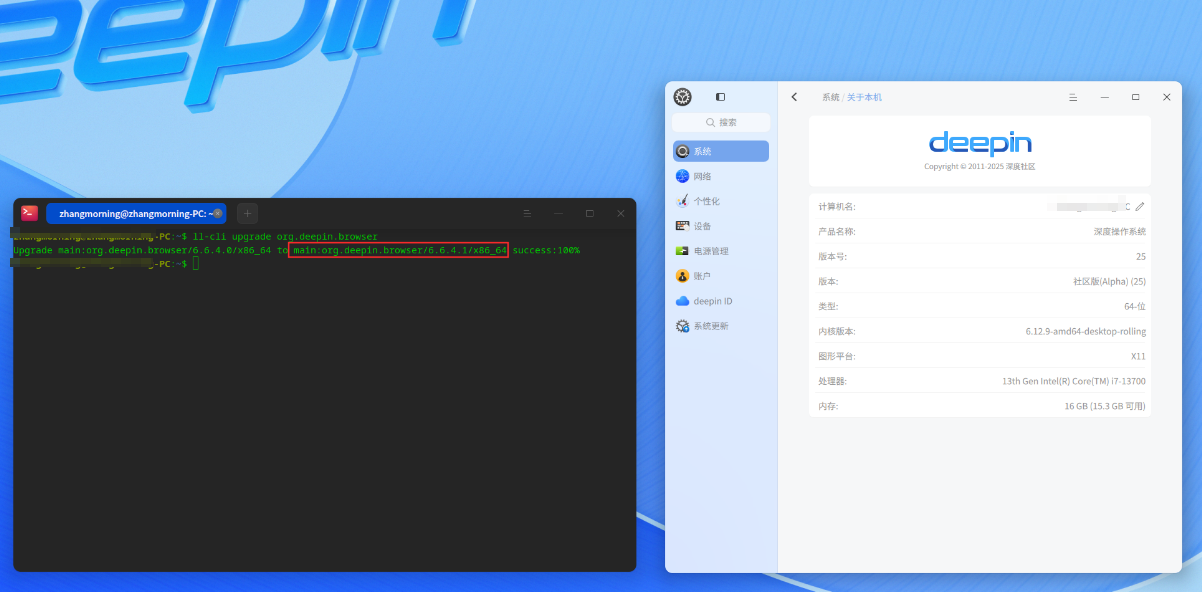Open the 设备 settings category

[721, 226]
